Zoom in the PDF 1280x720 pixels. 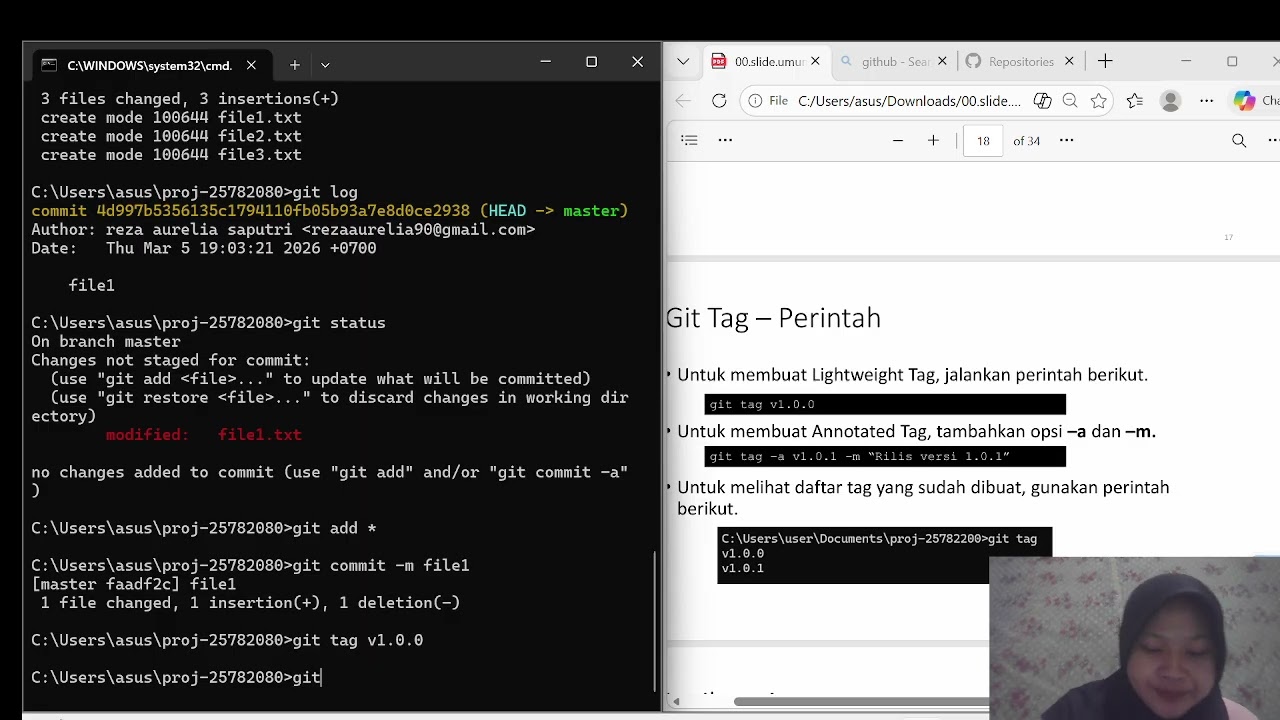933,140
